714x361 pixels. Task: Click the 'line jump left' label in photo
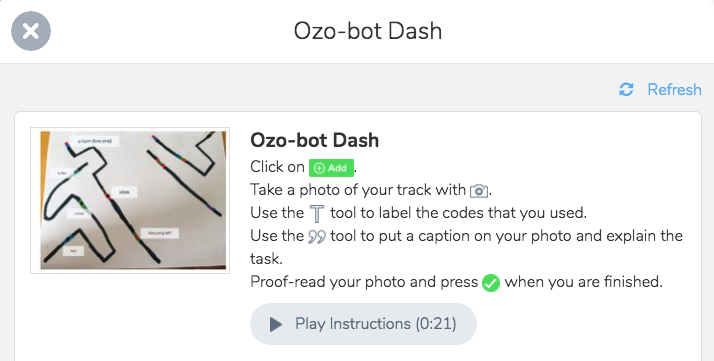pos(159,233)
